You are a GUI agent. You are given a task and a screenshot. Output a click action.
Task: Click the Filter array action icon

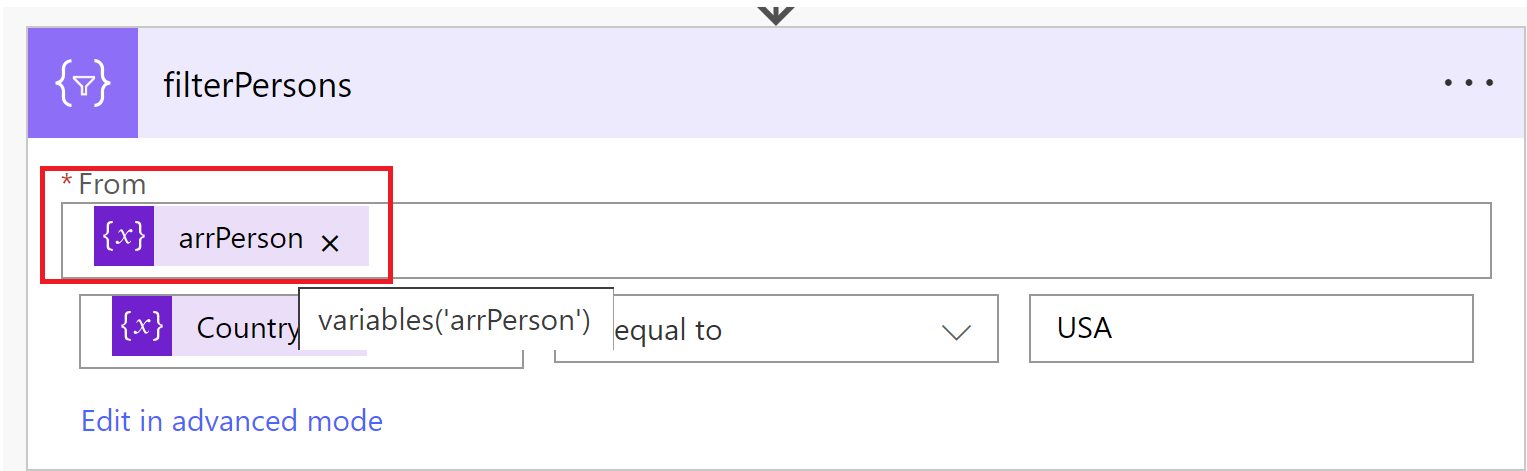(x=82, y=84)
